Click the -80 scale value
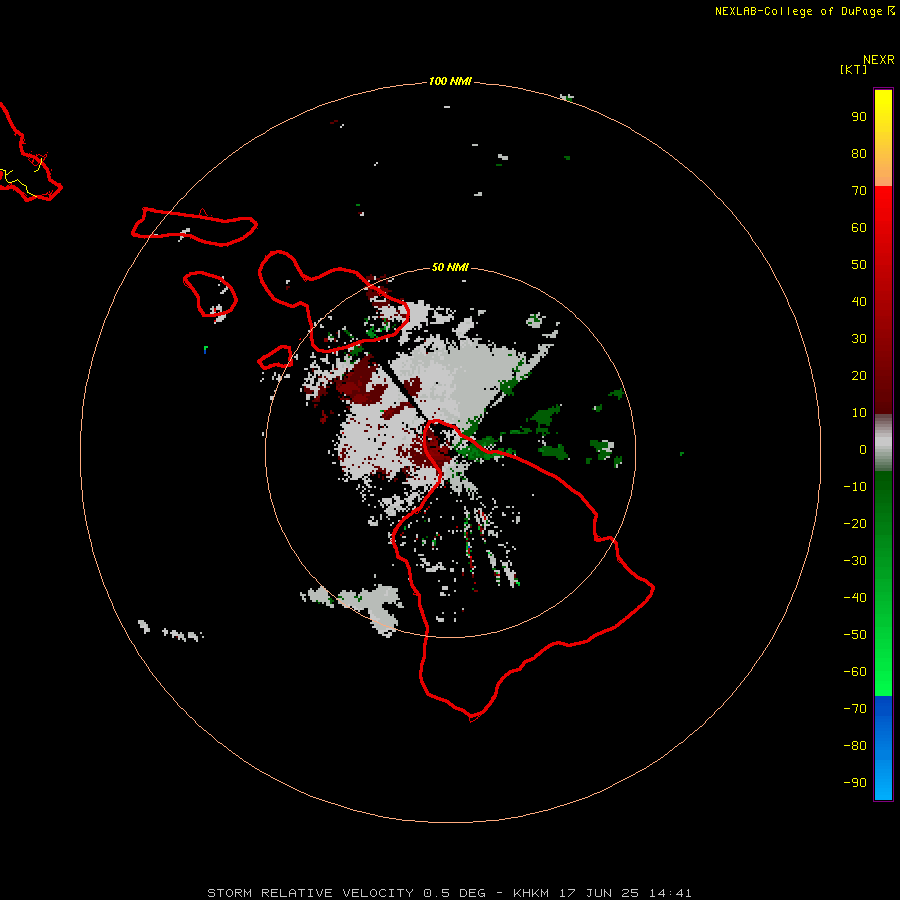Image resolution: width=900 pixels, height=900 pixels. 855,746
